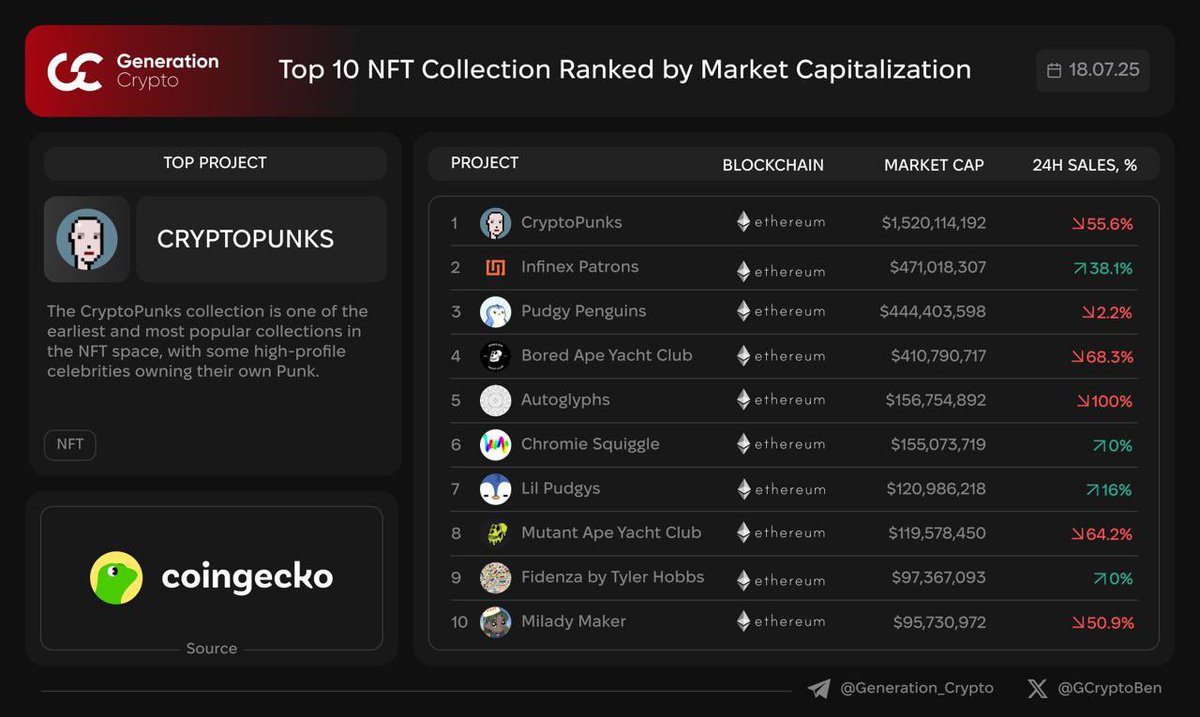The width and height of the screenshot is (1200, 717).
Task: Click the $156,754,892 market cap value
Action: tap(935, 400)
